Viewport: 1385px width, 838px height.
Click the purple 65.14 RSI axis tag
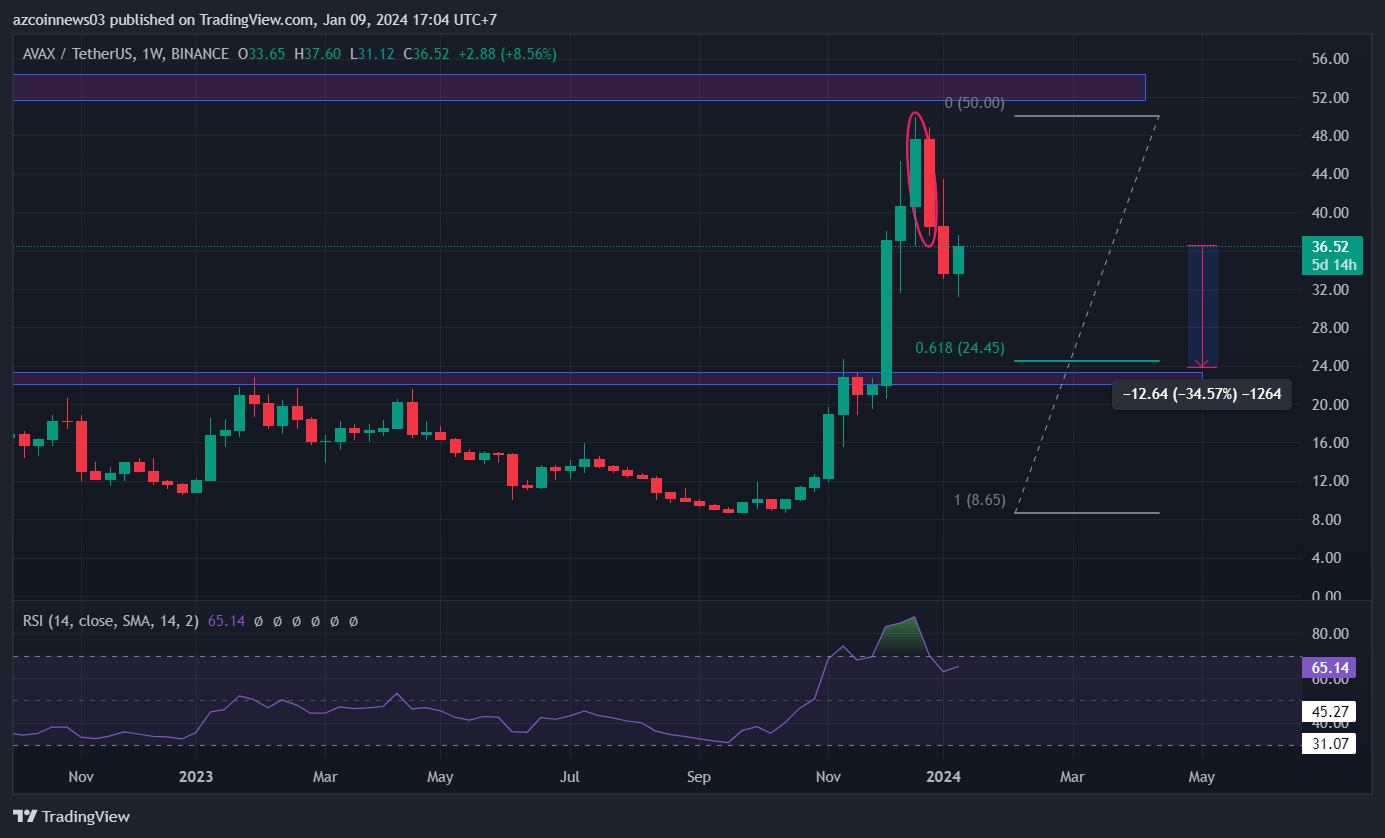coord(1330,666)
